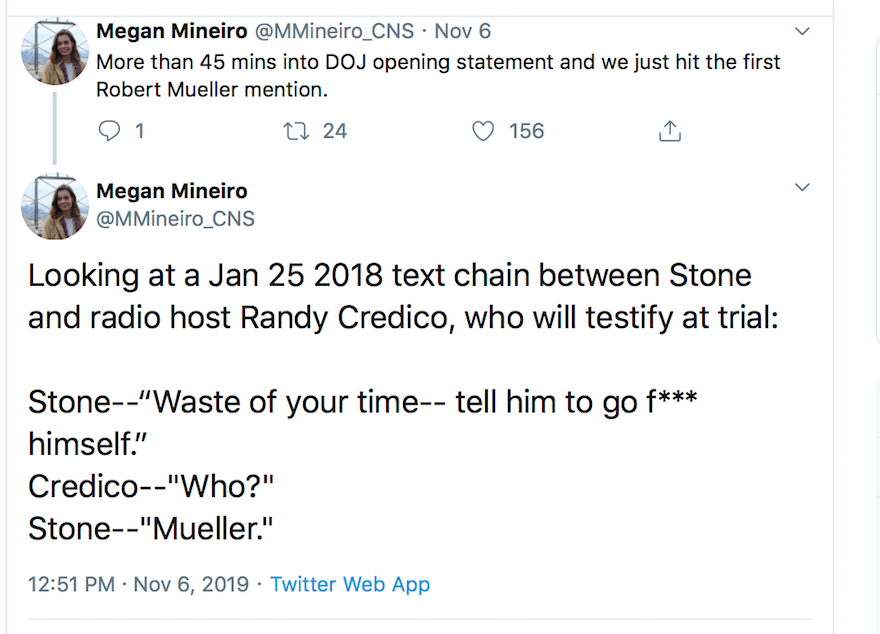Click @MMineiro_CNS handle below the bold name
This screenshot has width=880, height=634.
[175, 218]
